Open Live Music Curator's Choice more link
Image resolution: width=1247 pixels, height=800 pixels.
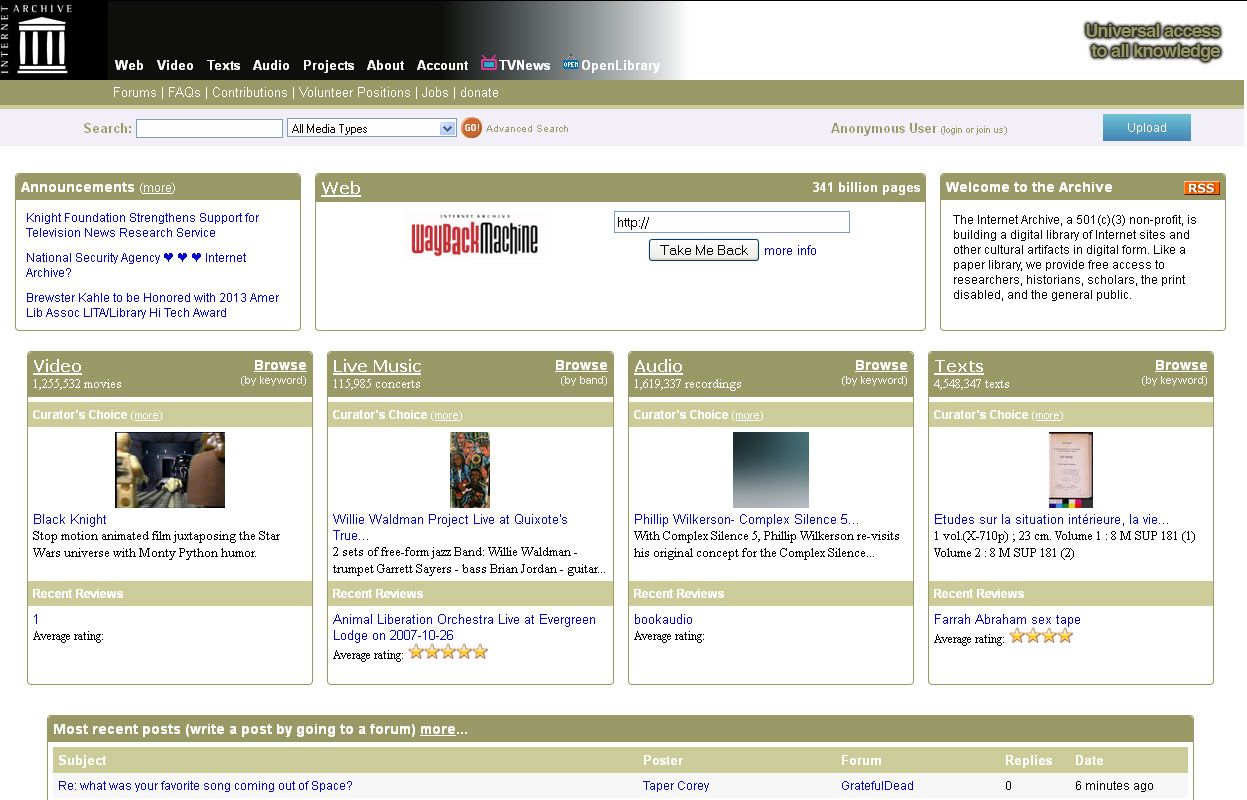coord(447,415)
